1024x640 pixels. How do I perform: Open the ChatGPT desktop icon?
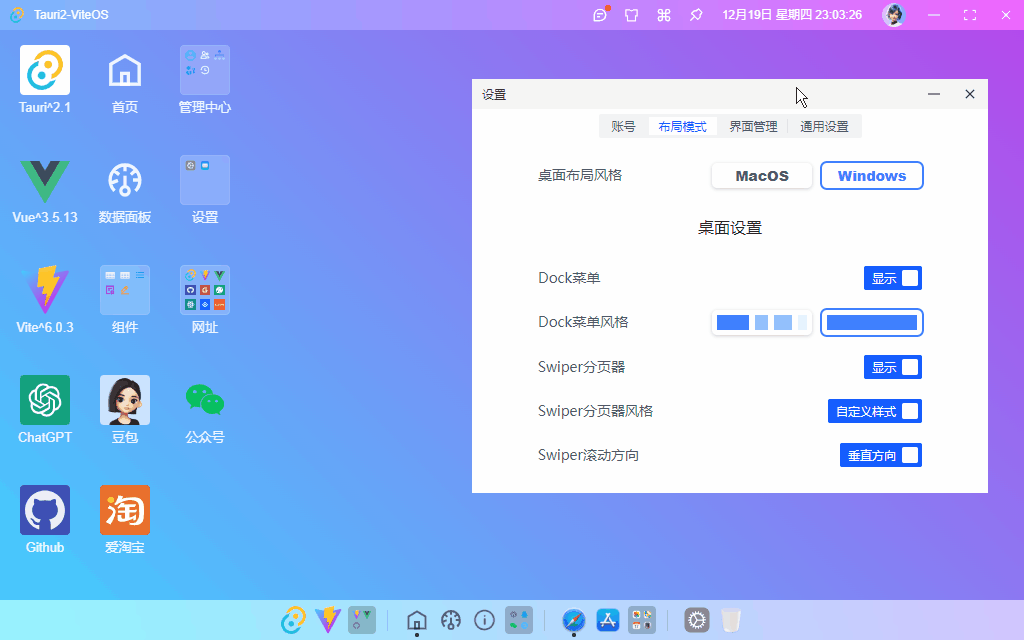45,400
